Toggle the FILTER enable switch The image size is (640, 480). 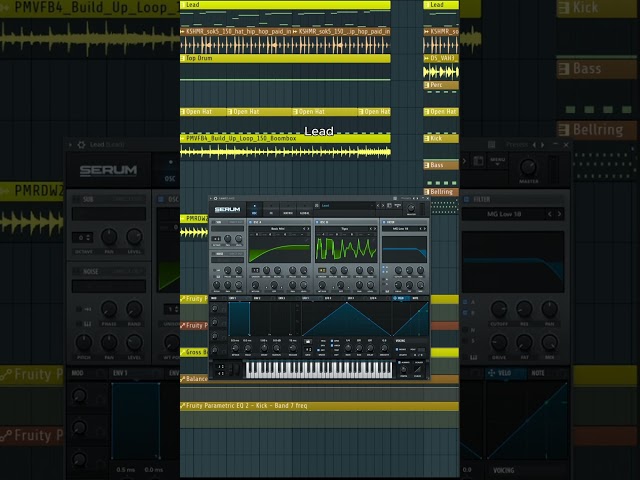pyautogui.click(x=384, y=222)
